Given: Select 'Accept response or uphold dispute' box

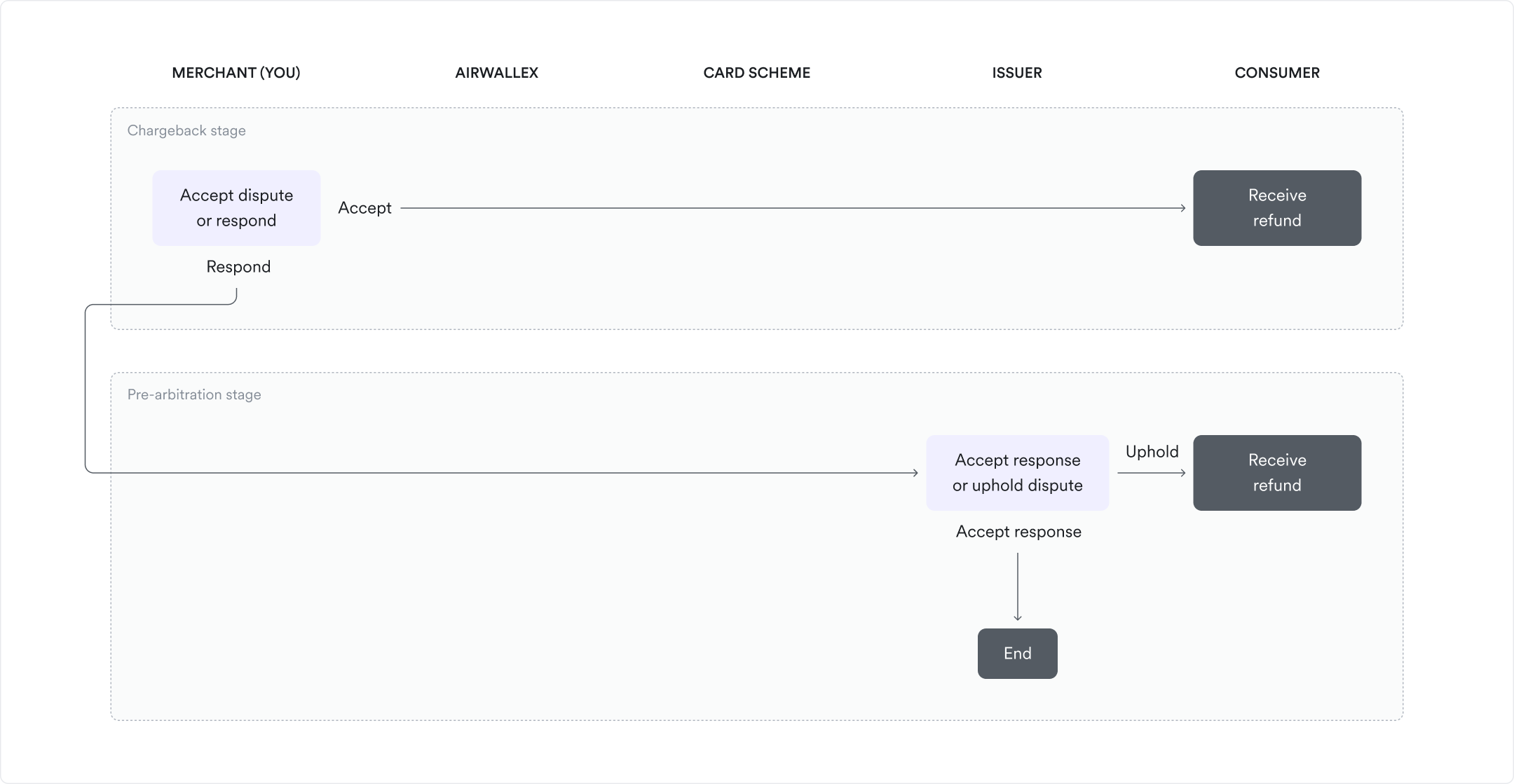Looking at the screenshot, I should tap(1017, 473).
